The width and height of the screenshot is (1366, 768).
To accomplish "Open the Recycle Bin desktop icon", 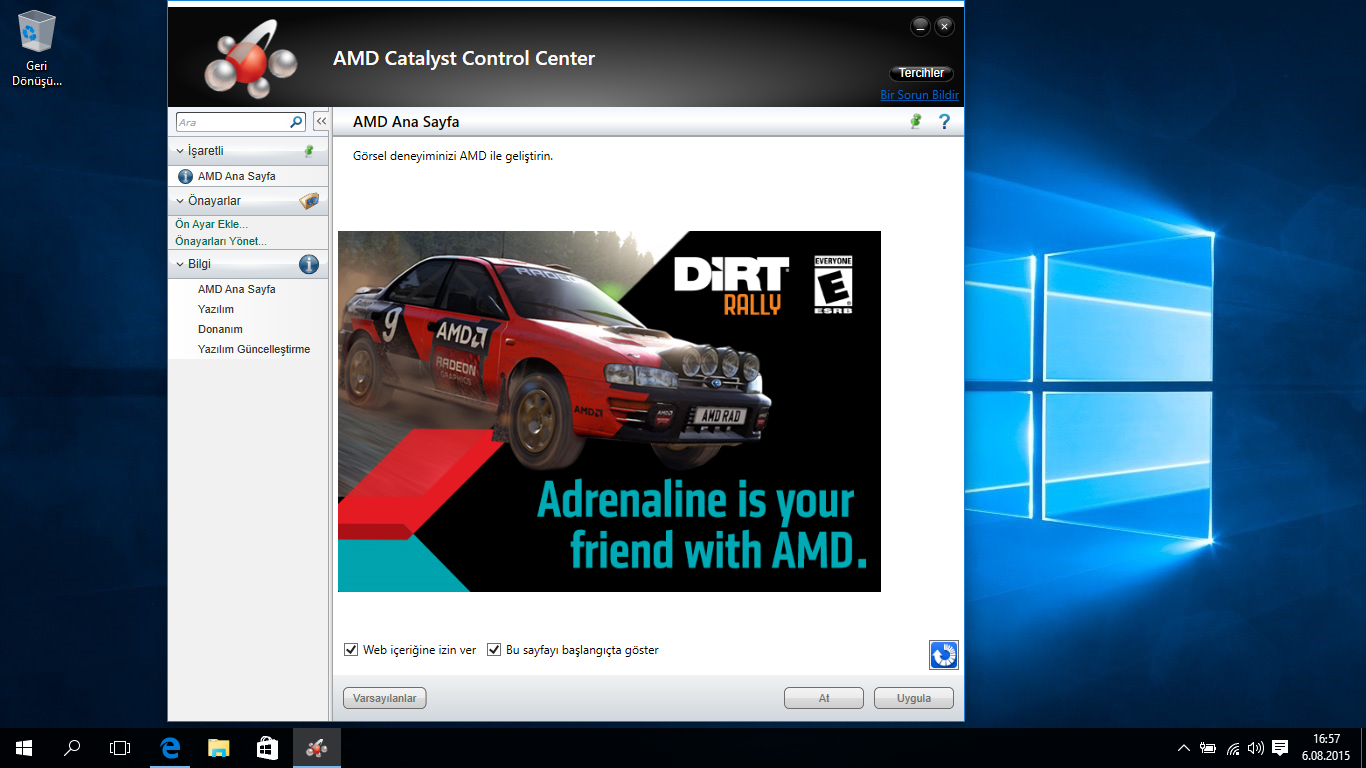I will [x=37, y=49].
